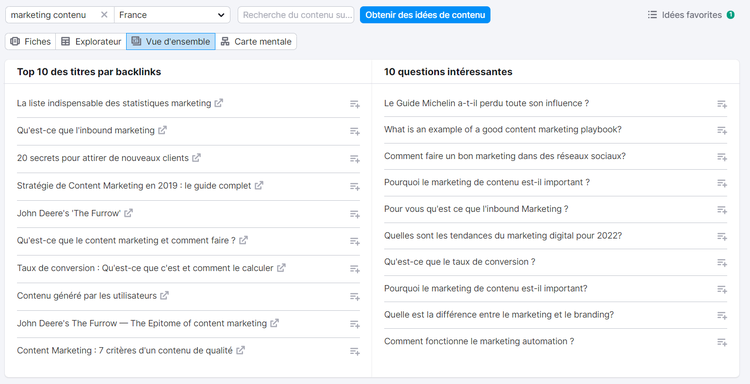The height and width of the screenshot is (384, 750).
Task: Select question 'Le Guide Michelin a-t-il perdu toute son influence ?'
Action: 486,103
